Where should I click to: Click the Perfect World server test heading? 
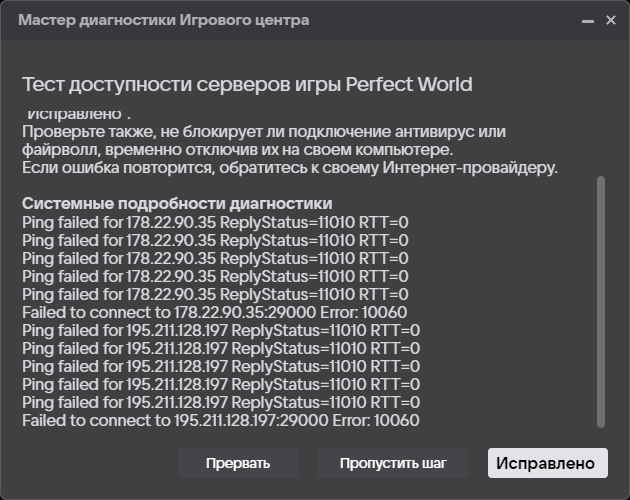247,84
